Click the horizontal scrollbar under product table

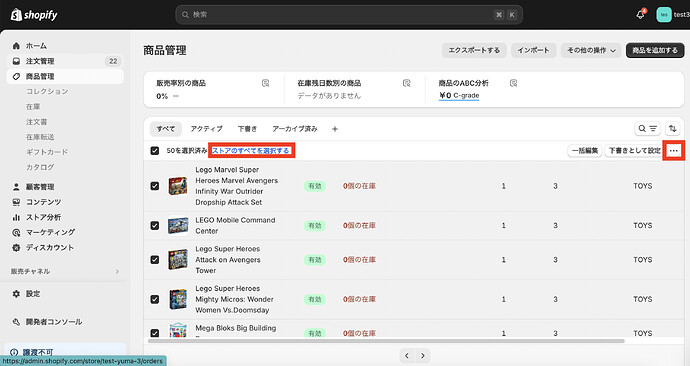386,341
